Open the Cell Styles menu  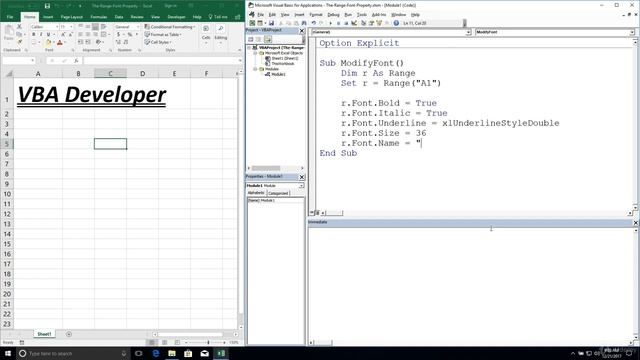coord(158,42)
